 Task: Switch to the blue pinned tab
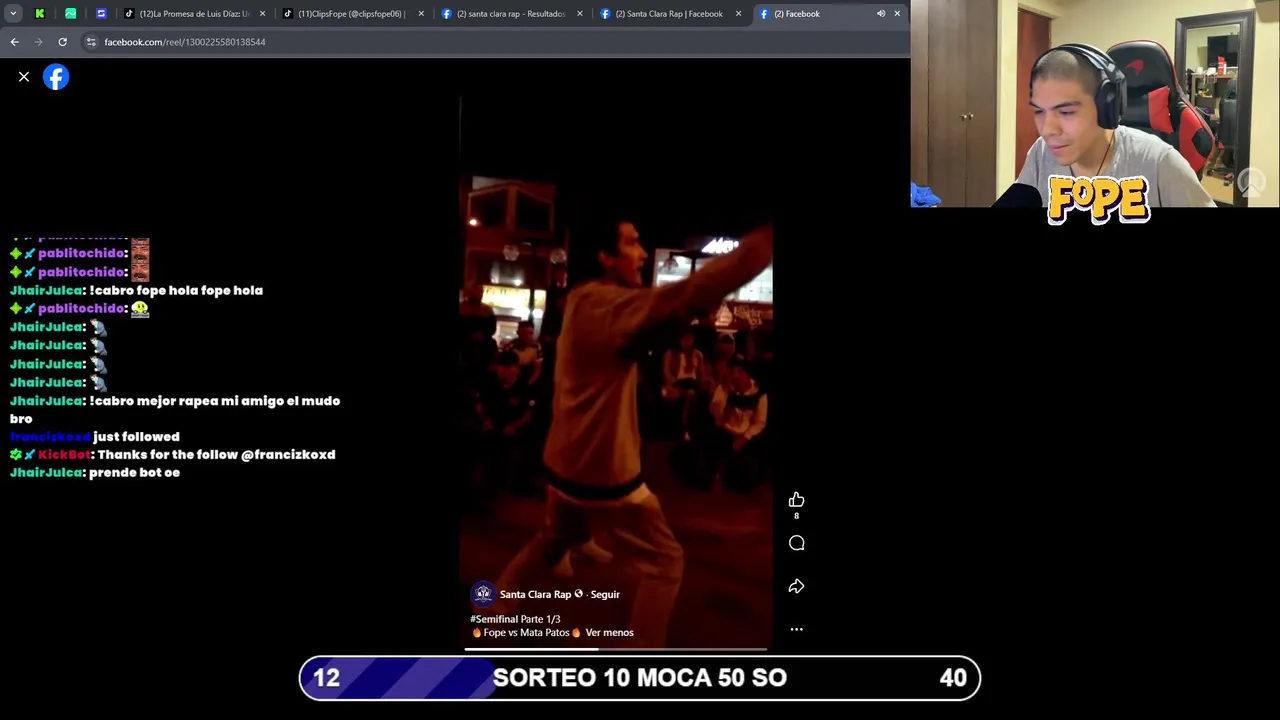pyautogui.click(x=101, y=14)
